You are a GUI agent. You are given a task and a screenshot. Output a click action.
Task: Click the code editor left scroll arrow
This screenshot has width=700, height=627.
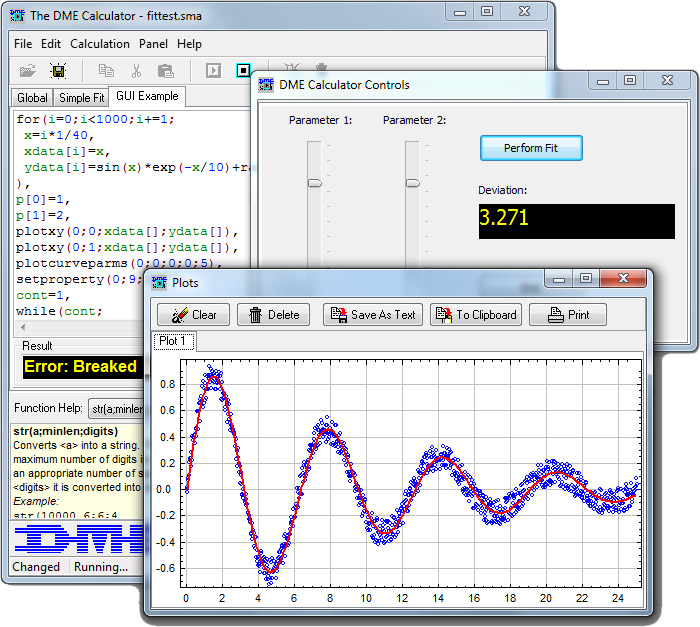[x=23, y=327]
